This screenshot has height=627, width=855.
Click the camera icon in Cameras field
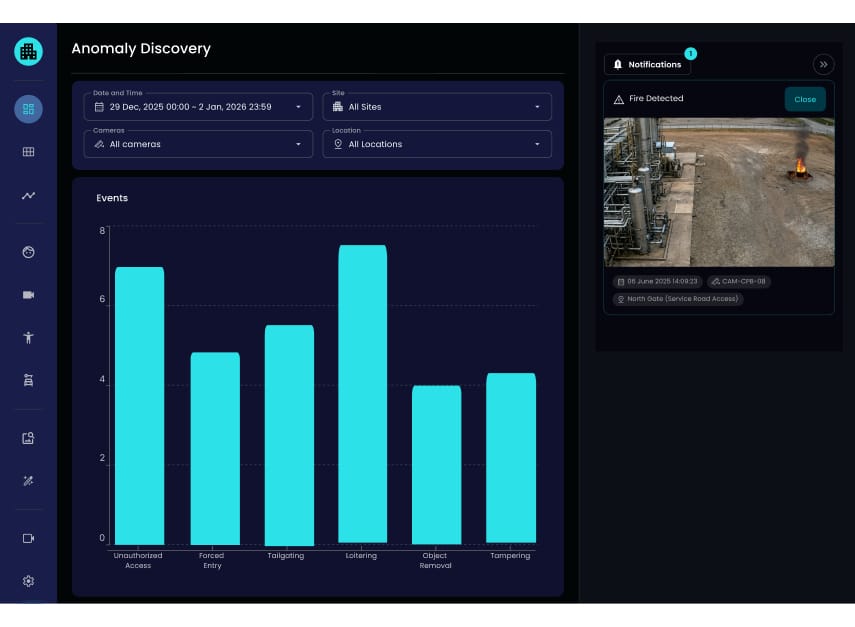(99, 144)
